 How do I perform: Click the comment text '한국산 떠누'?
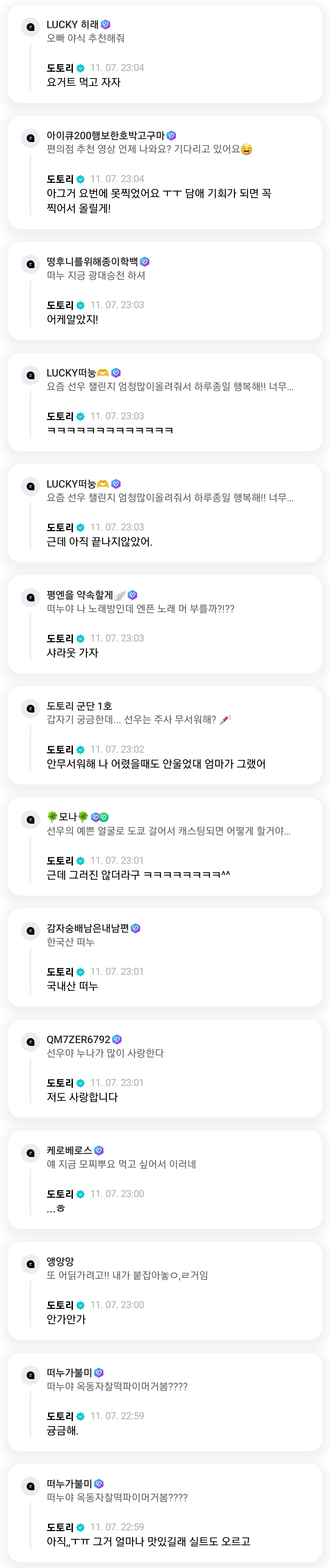coord(71,942)
